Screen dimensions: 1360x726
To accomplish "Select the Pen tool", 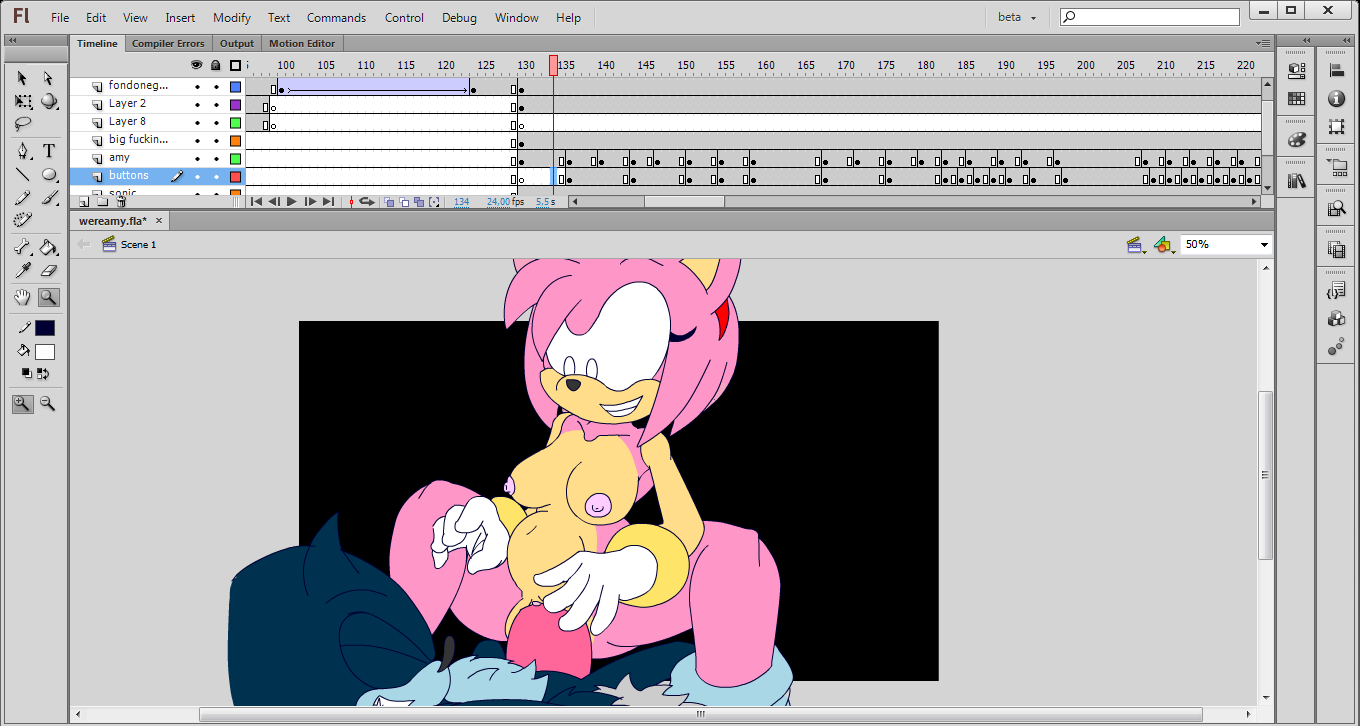I will tap(22, 151).
